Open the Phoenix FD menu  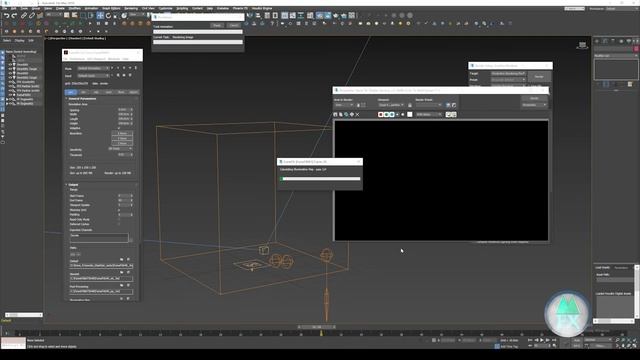click(240, 8)
